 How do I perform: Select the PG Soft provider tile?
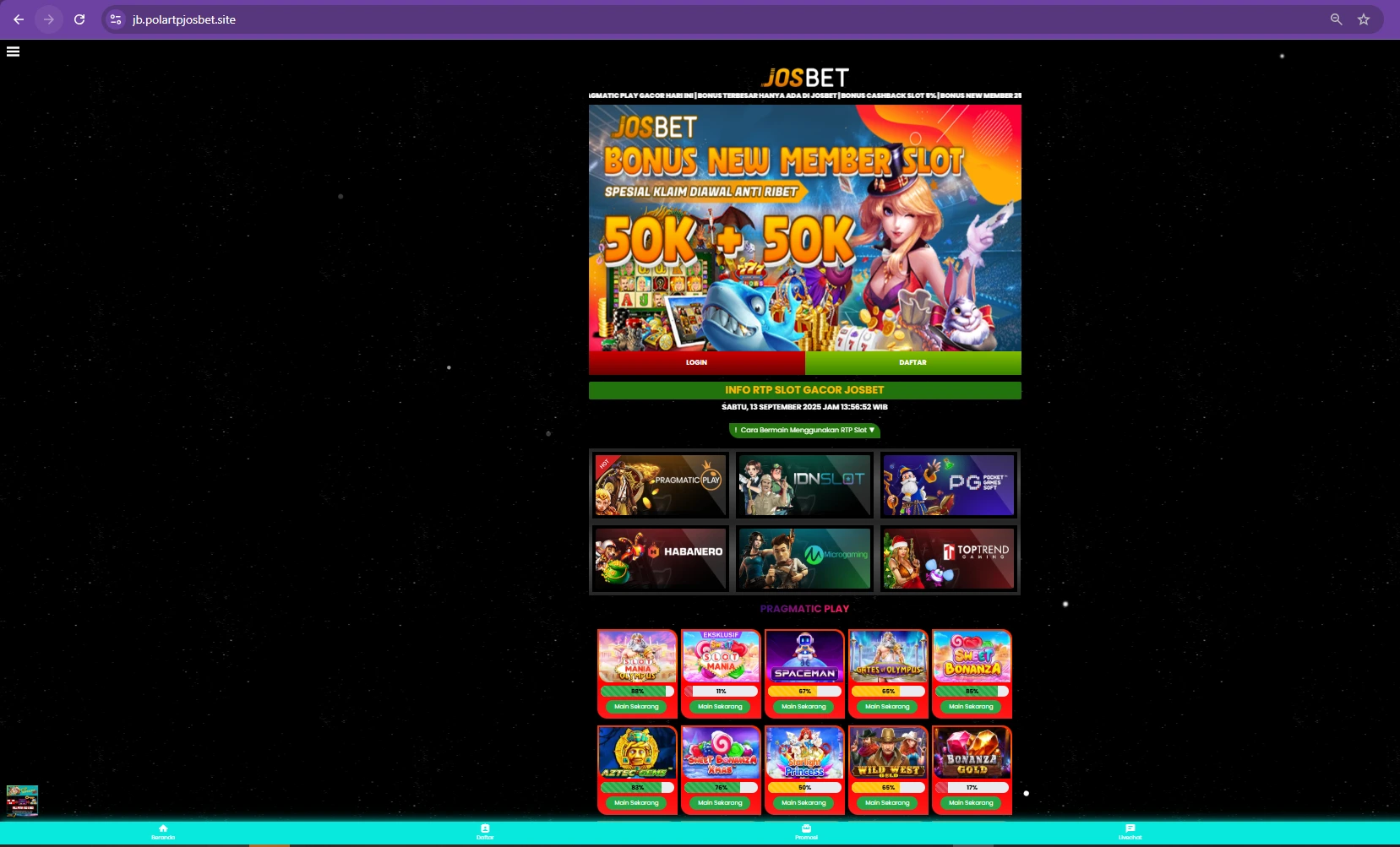(x=948, y=485)
